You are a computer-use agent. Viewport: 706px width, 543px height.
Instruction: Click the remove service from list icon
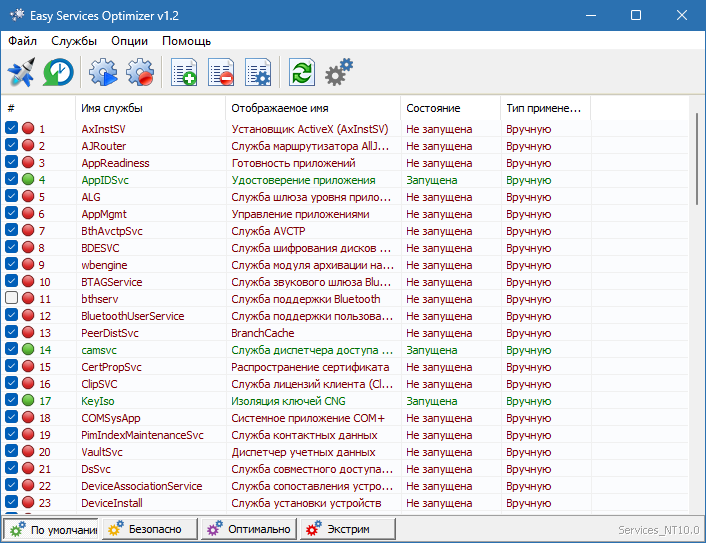221,72
